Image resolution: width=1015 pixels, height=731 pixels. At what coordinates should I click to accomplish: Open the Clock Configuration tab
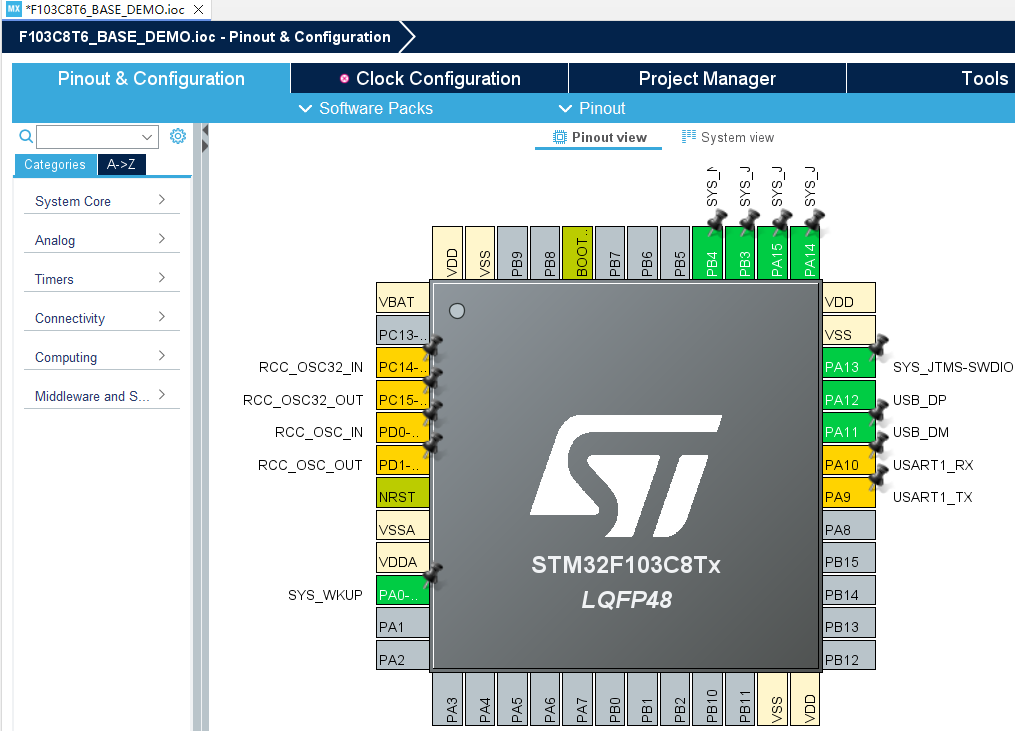430,78
